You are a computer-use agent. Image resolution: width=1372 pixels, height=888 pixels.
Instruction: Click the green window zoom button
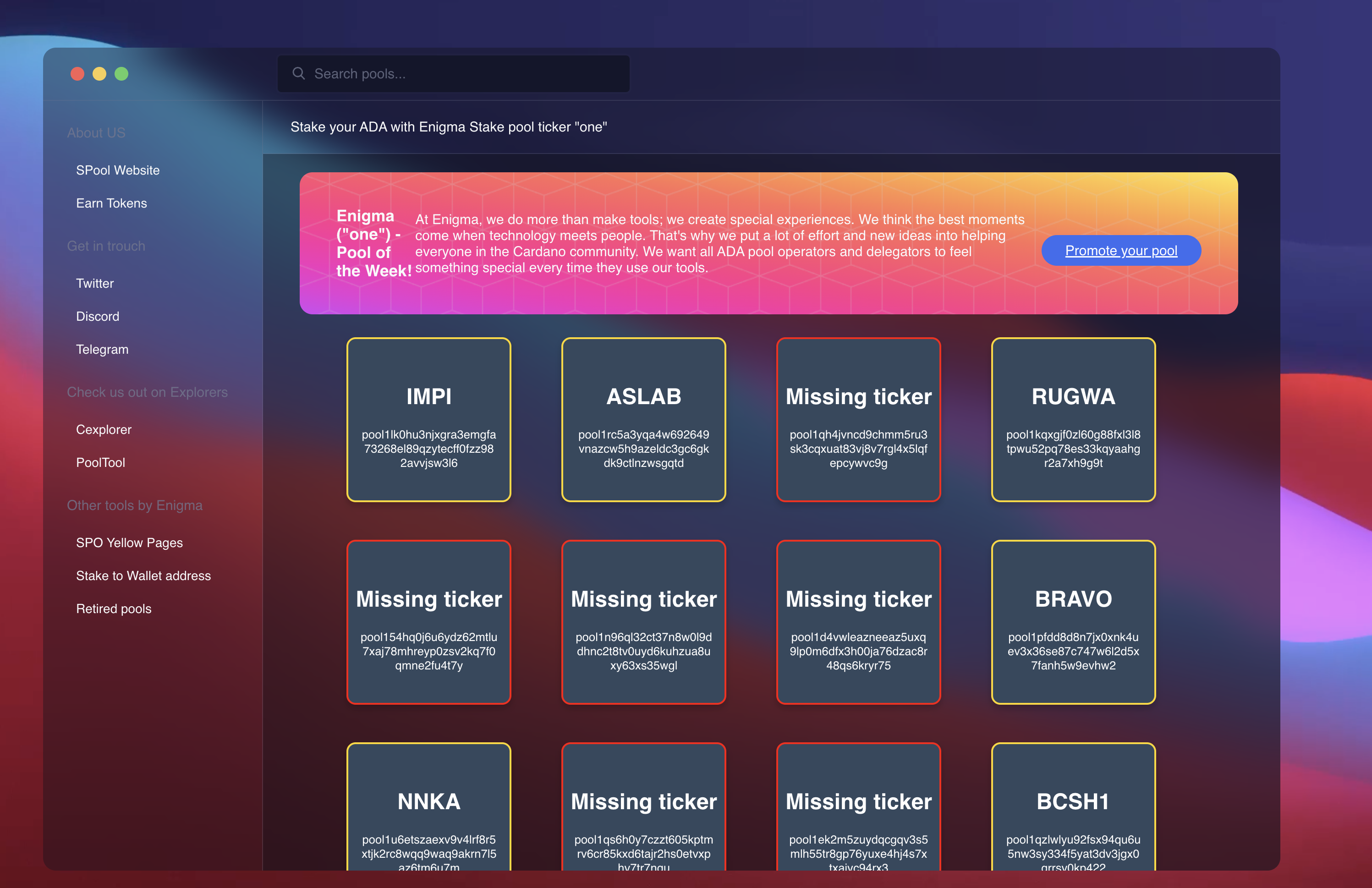tap(121, 74)
